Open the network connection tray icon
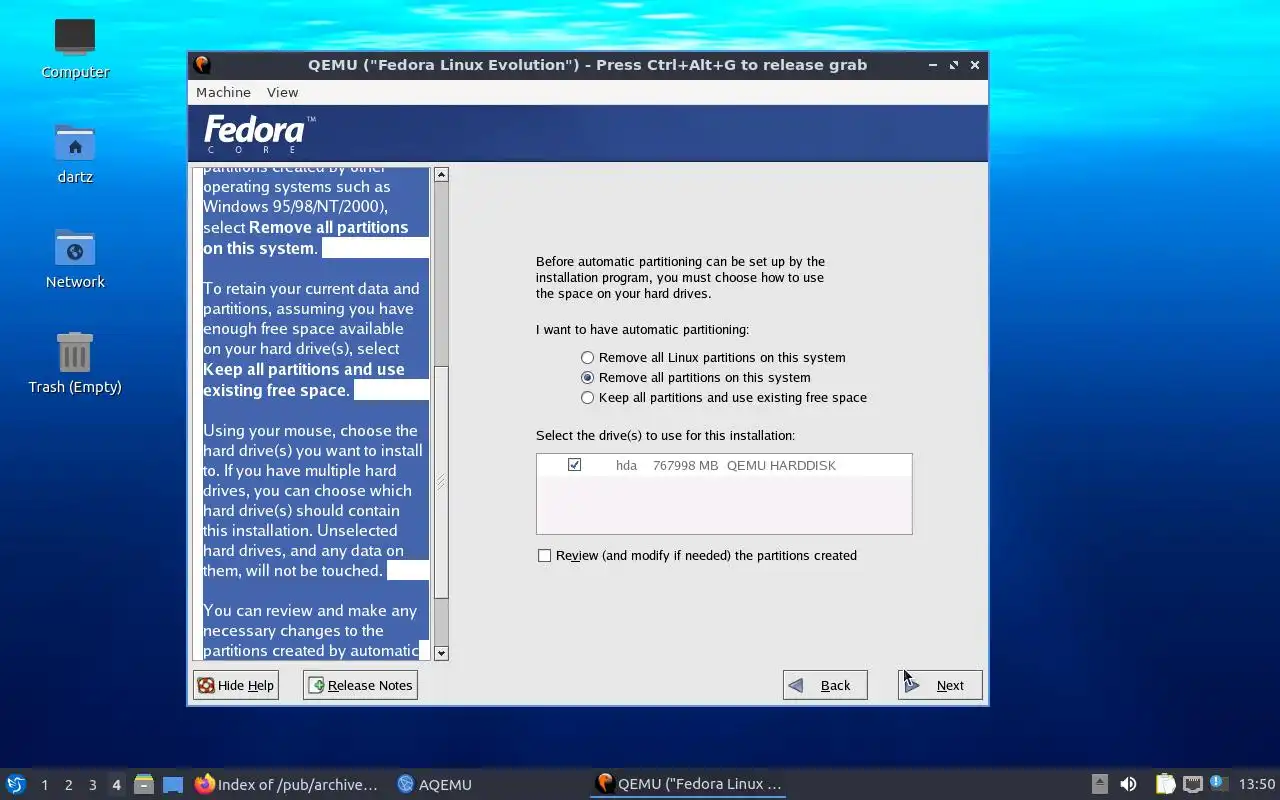Viewport: 1280px width, 800px height. (1192, 784)
